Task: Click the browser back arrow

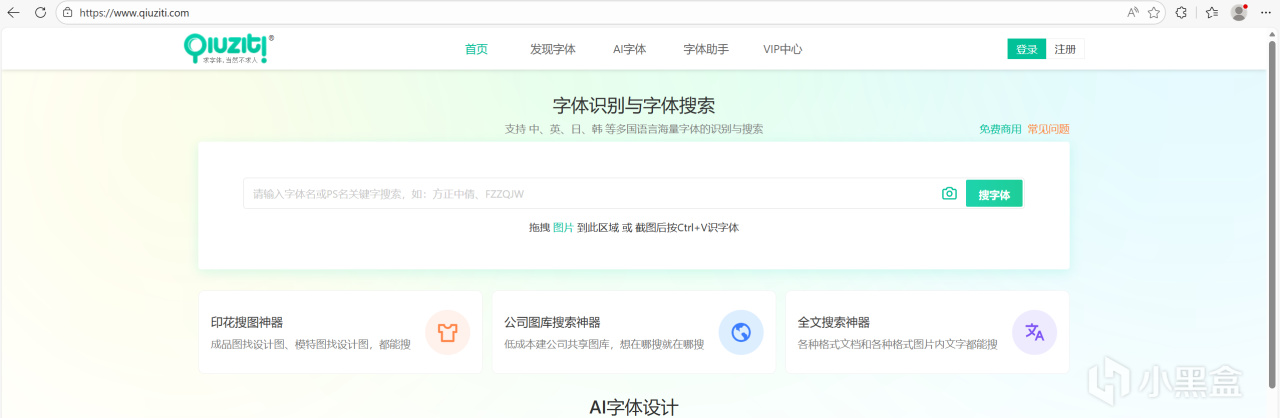Action: (14, 13)
